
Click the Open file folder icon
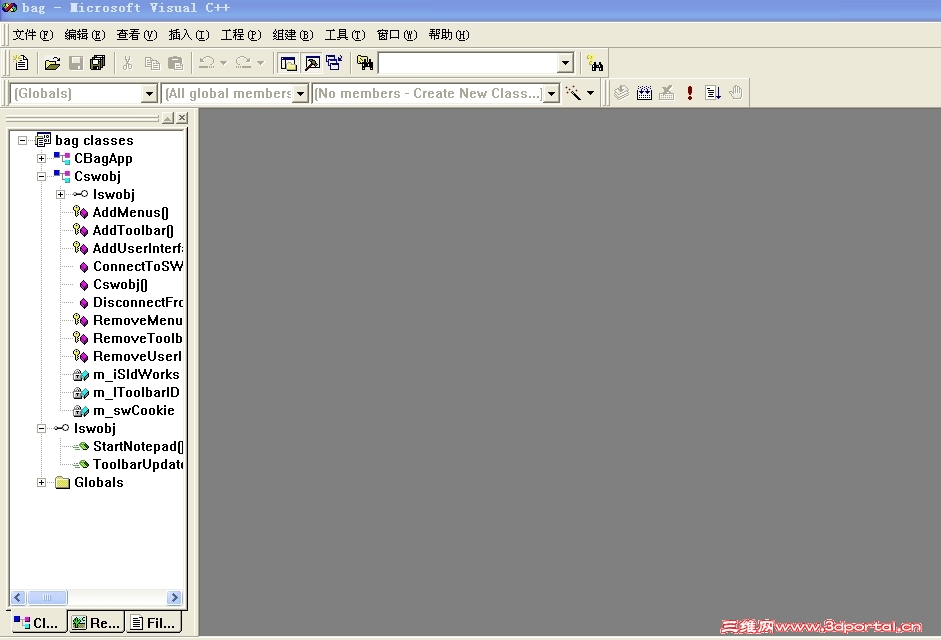[x=52, y=62]
